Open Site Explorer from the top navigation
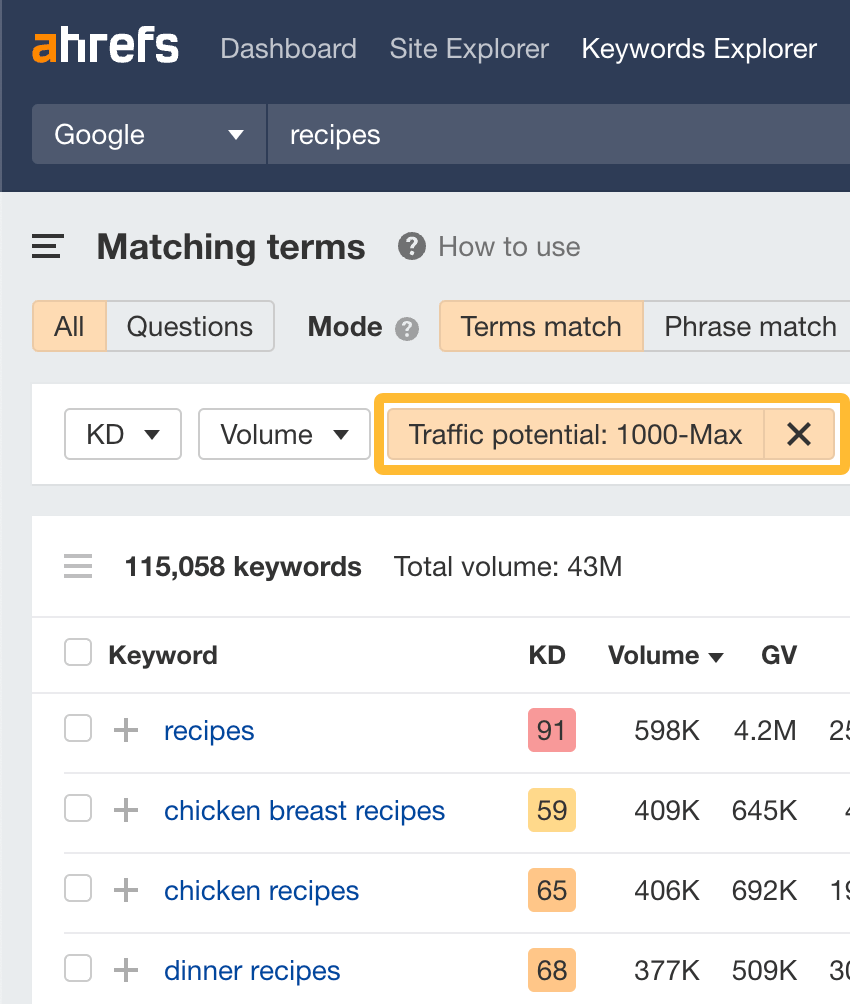The height and width of the screenshot is (1004, 852). [x=468, y=48]
